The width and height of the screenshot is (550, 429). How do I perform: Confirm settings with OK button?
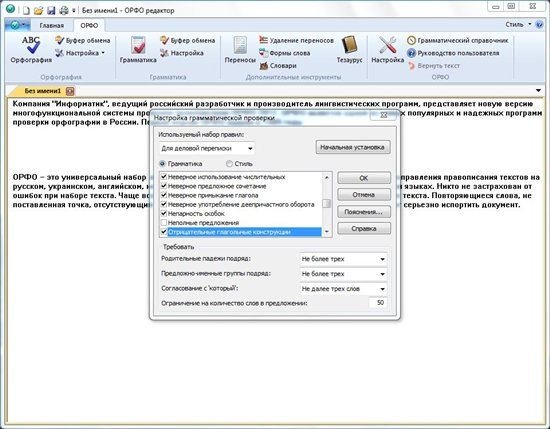pos(364,178)
